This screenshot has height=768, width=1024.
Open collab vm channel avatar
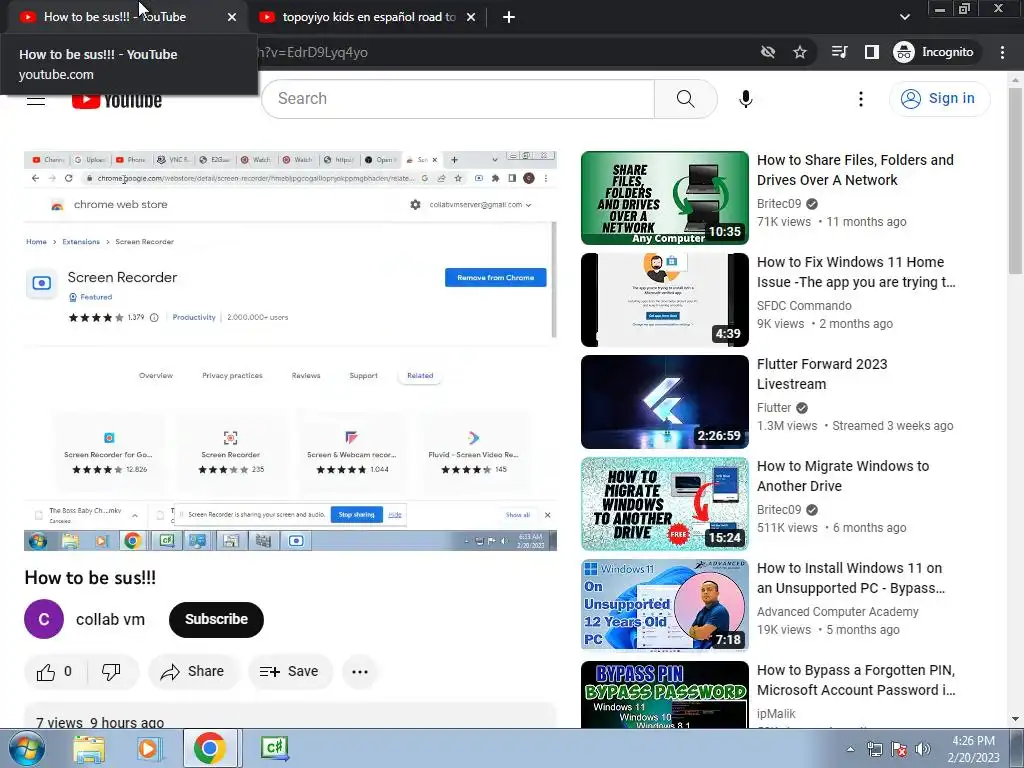click(x=44, y=619)
